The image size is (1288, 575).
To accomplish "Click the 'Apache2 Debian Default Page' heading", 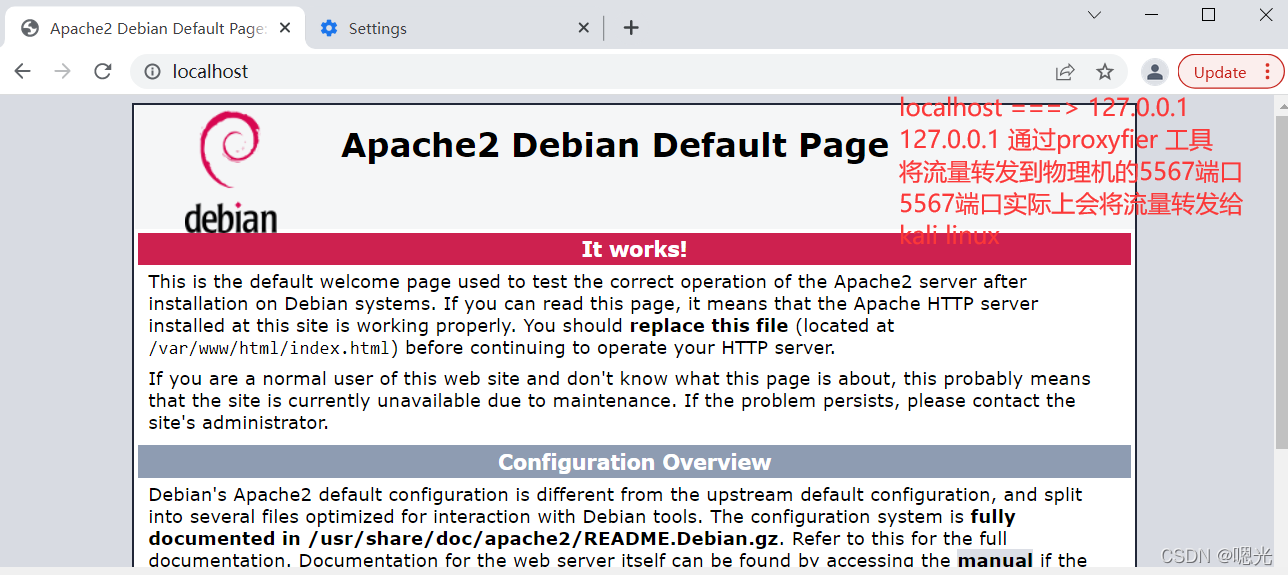I will [614, 146].
